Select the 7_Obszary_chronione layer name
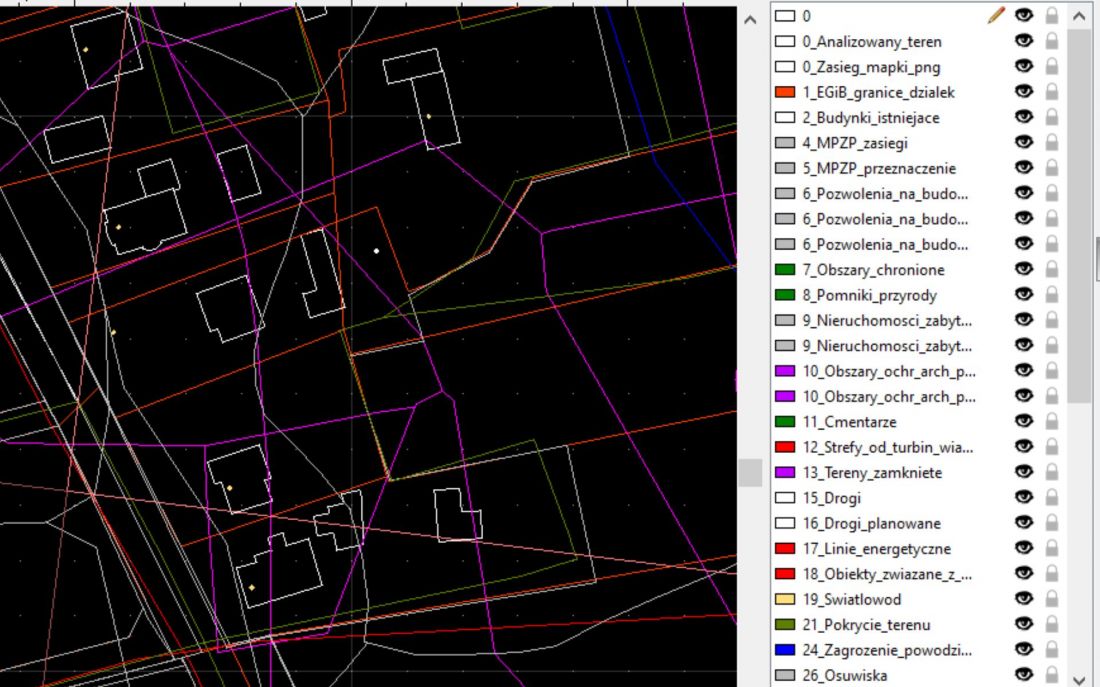1100x687 pixels. pyautogui.click(x=873, y=270)
